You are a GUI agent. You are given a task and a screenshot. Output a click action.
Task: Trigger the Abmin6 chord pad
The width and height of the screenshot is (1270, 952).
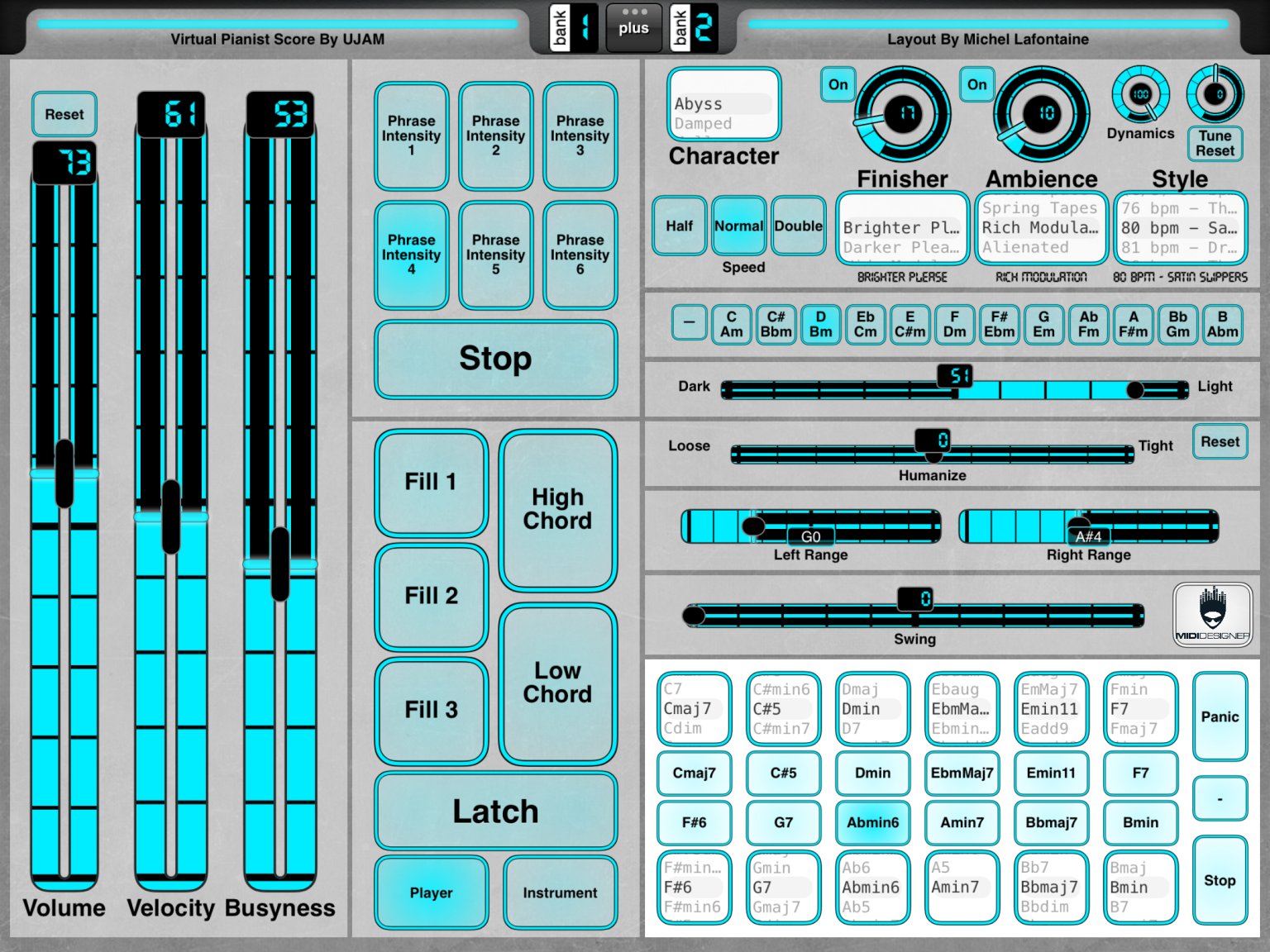coord(873,822)
